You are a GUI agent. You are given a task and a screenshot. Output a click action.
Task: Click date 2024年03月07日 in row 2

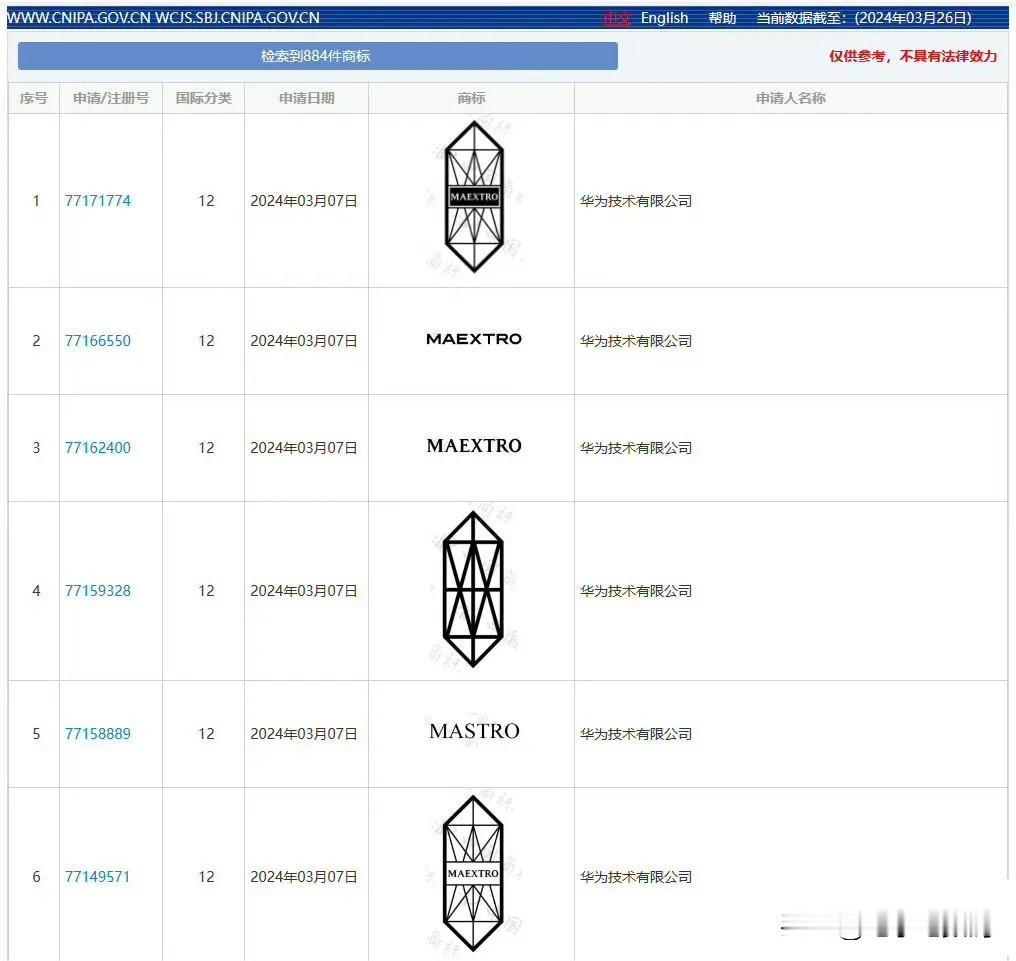pyautogui.click(x=304, y=341)
